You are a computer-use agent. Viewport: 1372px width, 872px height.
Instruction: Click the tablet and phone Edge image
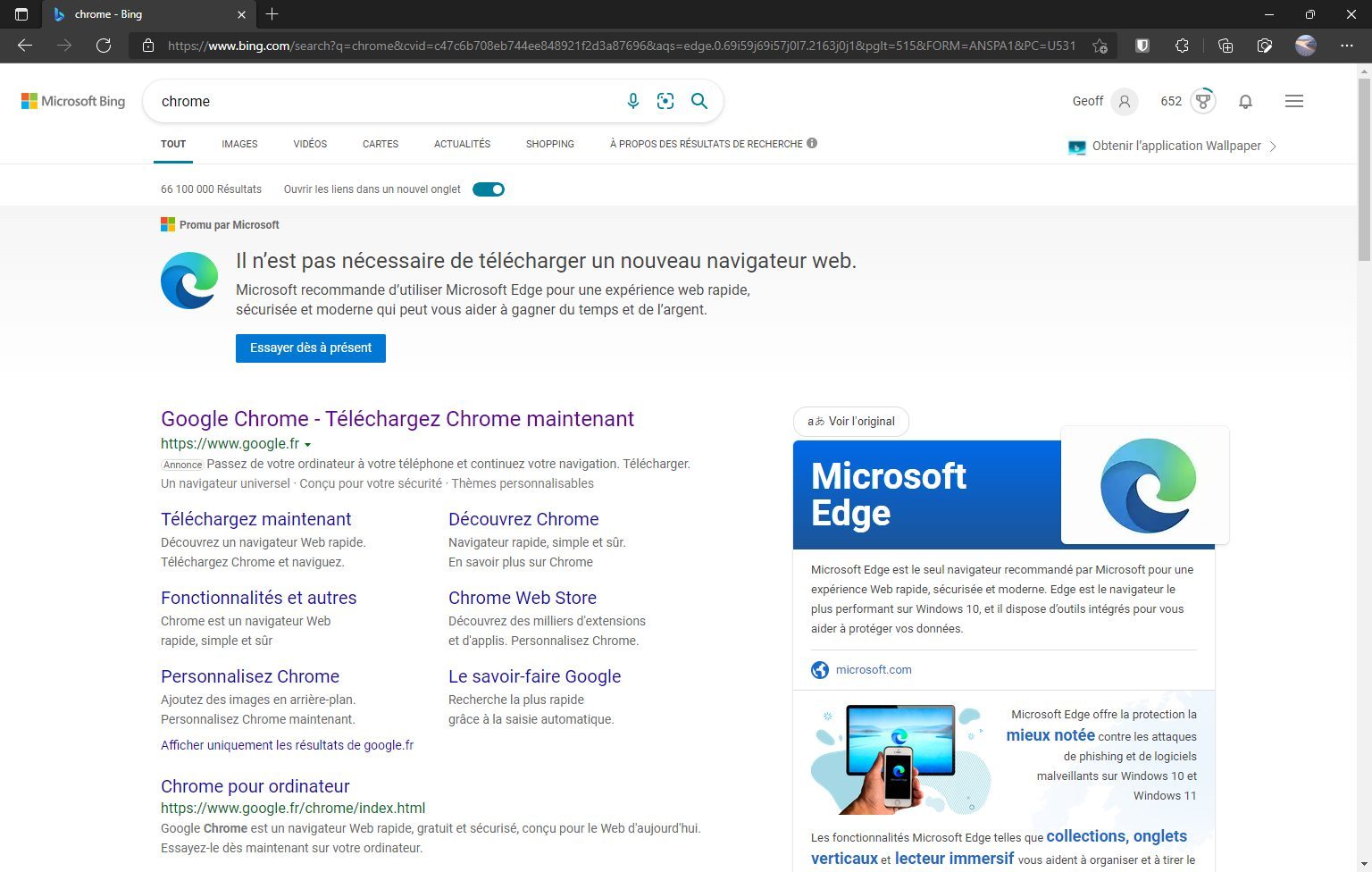click(x=900, y=758)
